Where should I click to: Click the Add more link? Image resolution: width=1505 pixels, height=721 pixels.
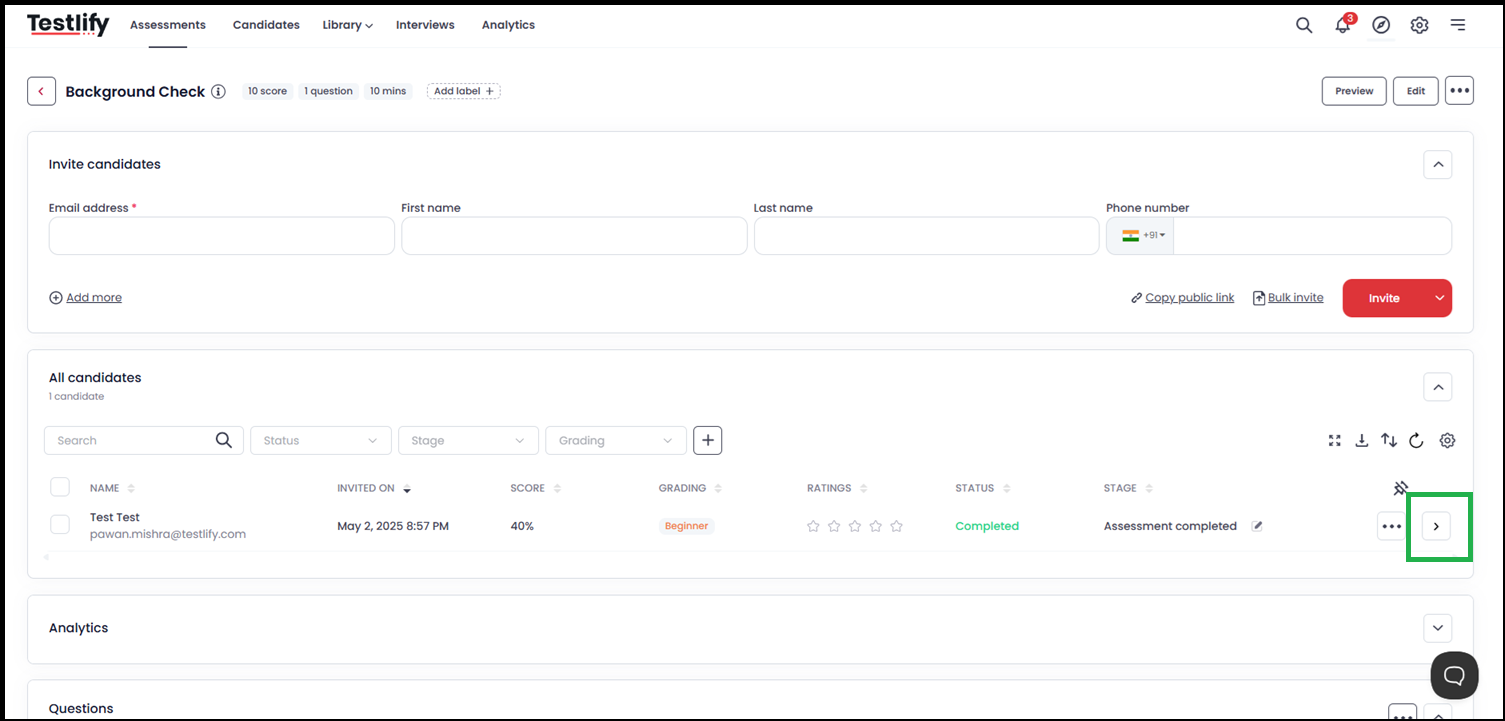pos(86,297)
